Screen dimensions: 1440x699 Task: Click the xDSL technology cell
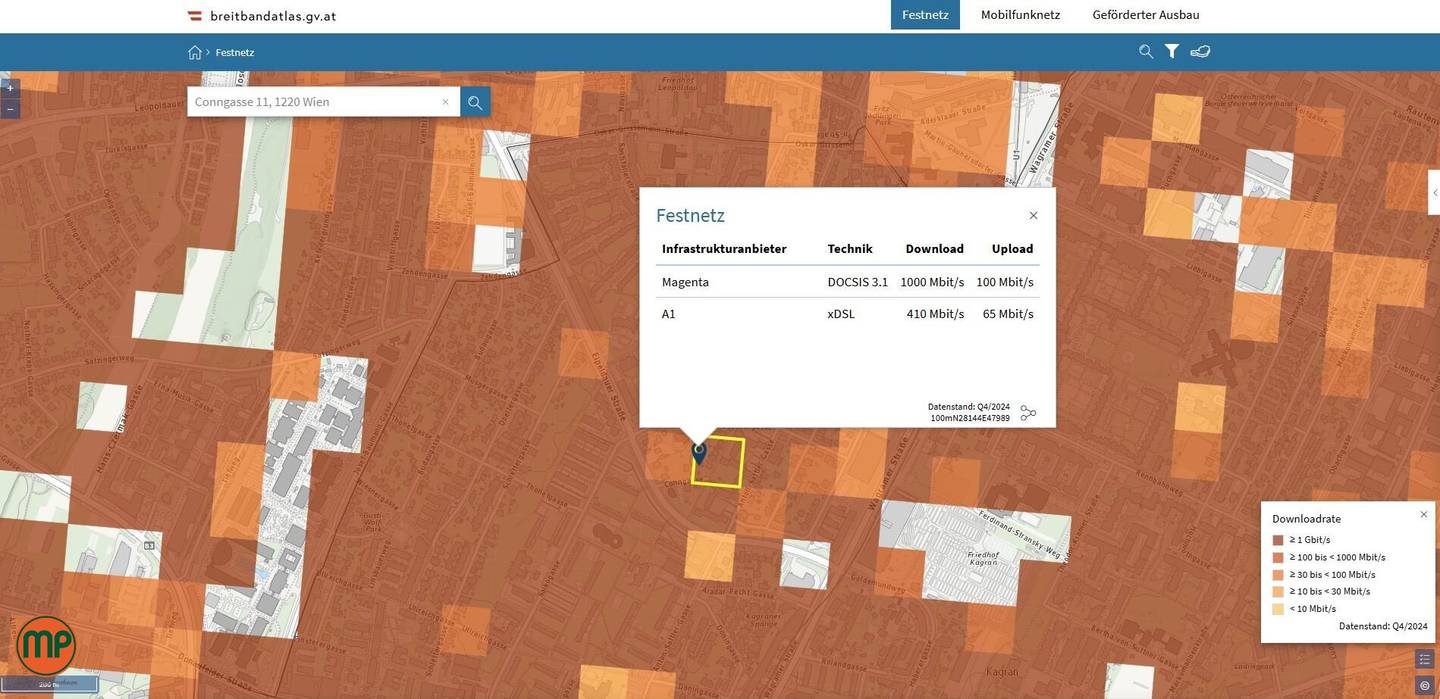841,314
